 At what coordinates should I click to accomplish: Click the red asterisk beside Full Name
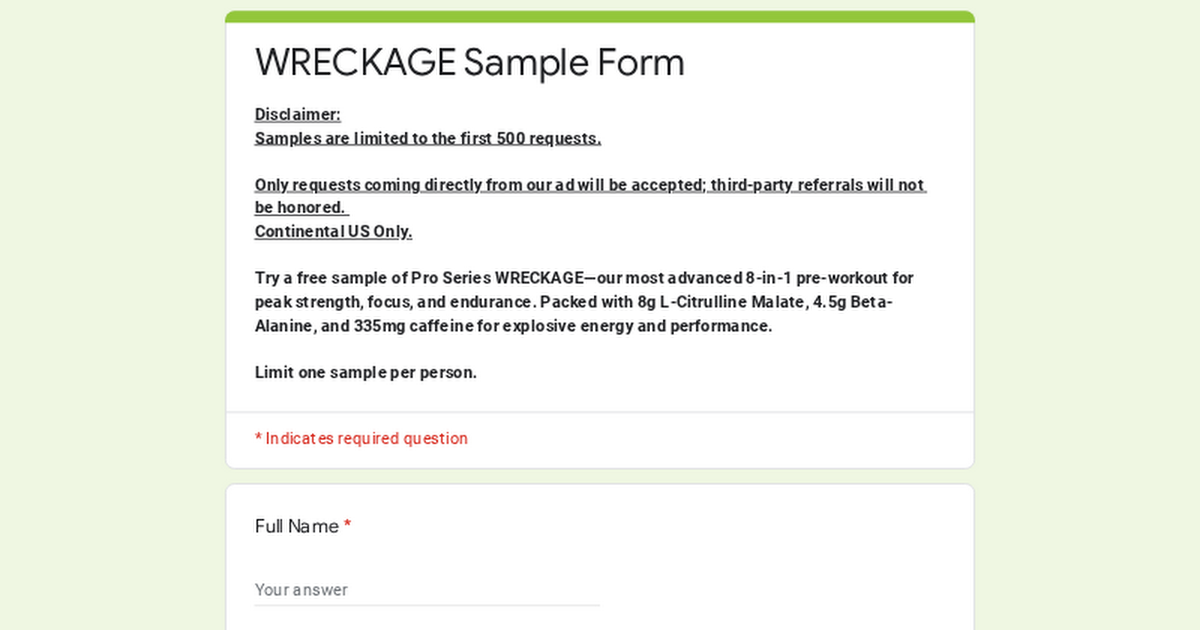pyautogui.click(x=347, y=526)
